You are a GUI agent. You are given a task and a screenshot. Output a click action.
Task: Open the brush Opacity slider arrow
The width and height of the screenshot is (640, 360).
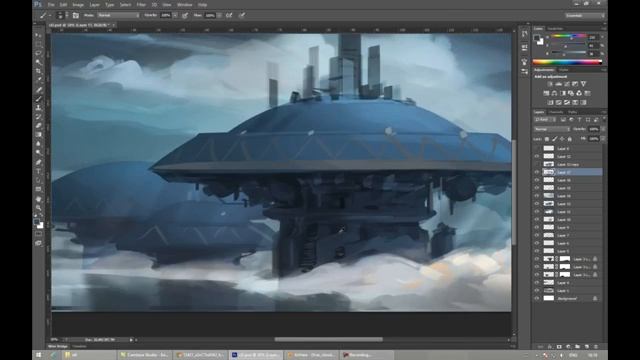175,15
